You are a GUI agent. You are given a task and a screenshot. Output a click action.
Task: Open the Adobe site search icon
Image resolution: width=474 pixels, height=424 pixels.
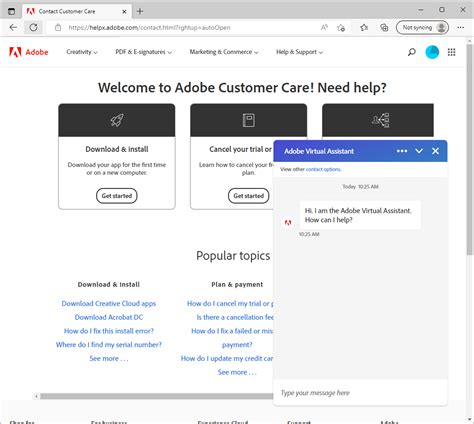(412, 52)
